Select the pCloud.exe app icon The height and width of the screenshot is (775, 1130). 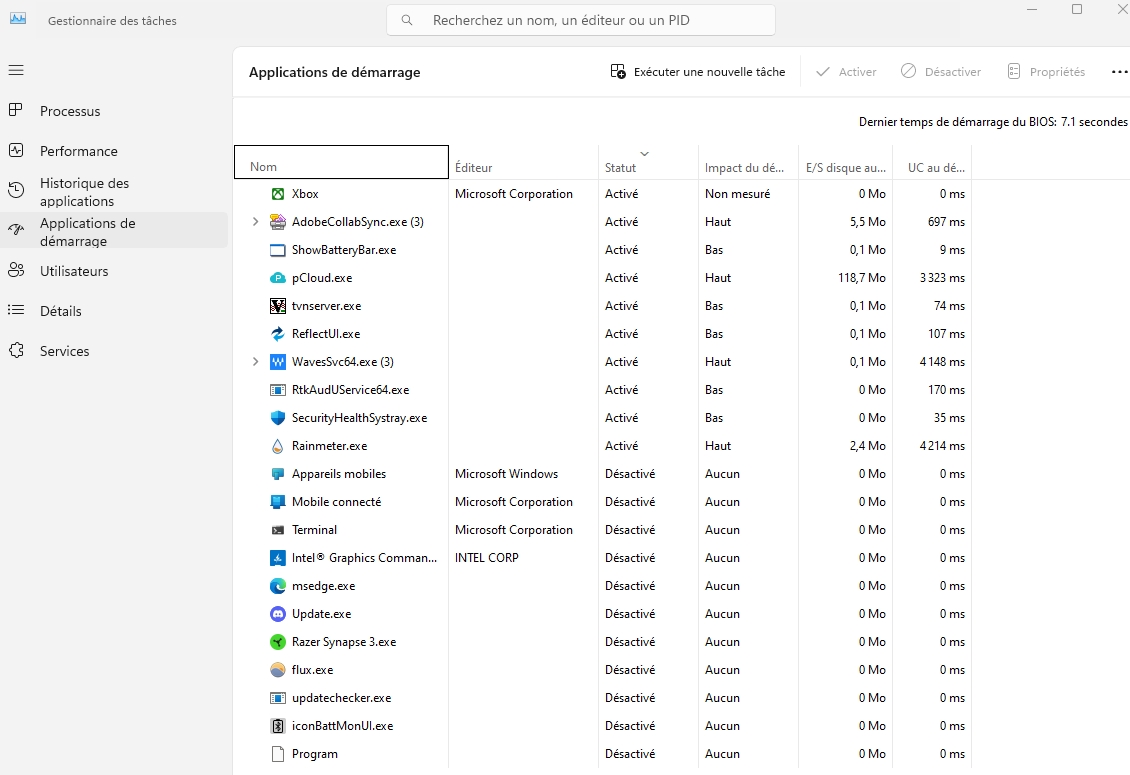point(278,278)
